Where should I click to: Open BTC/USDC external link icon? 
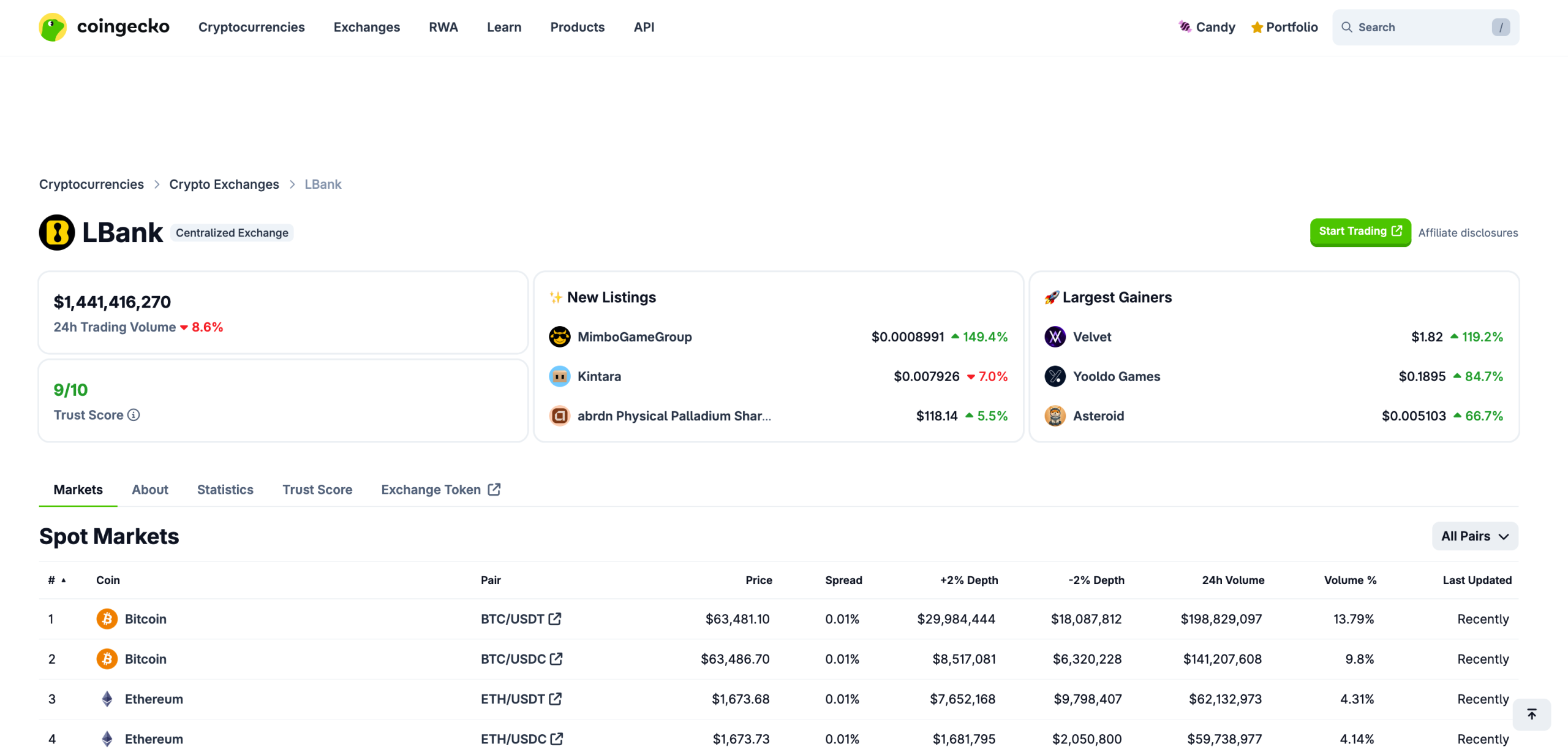(x=556, y=659)
